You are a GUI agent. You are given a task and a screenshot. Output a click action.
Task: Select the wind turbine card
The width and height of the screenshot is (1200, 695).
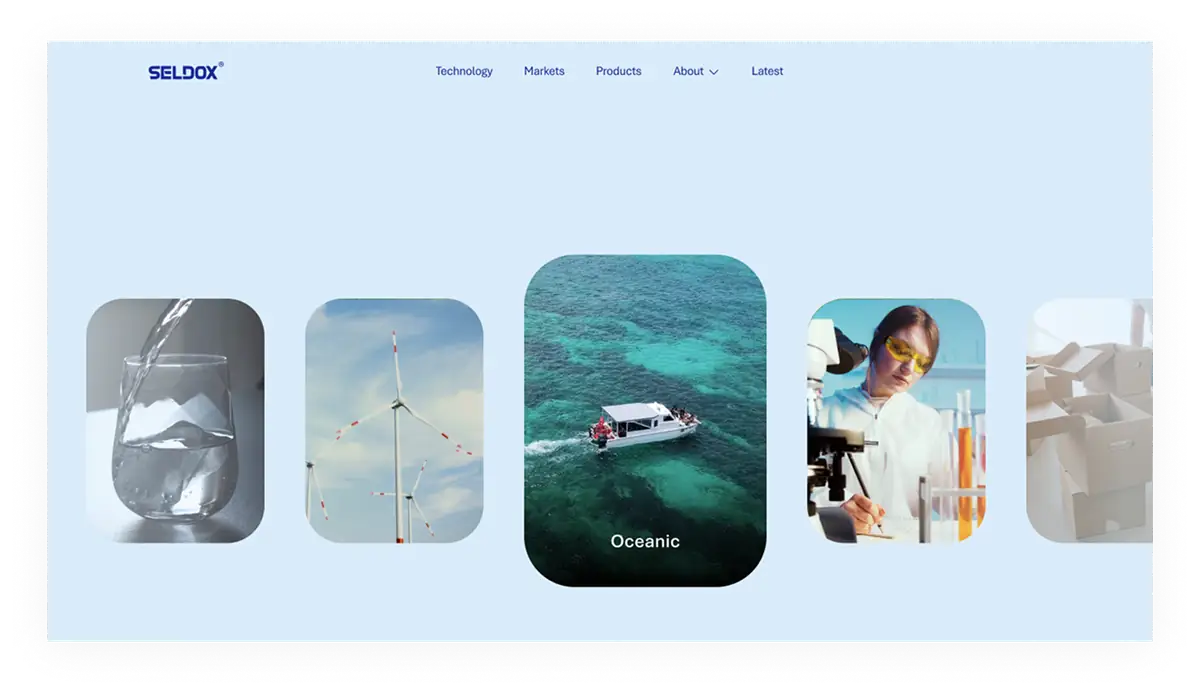394,421
